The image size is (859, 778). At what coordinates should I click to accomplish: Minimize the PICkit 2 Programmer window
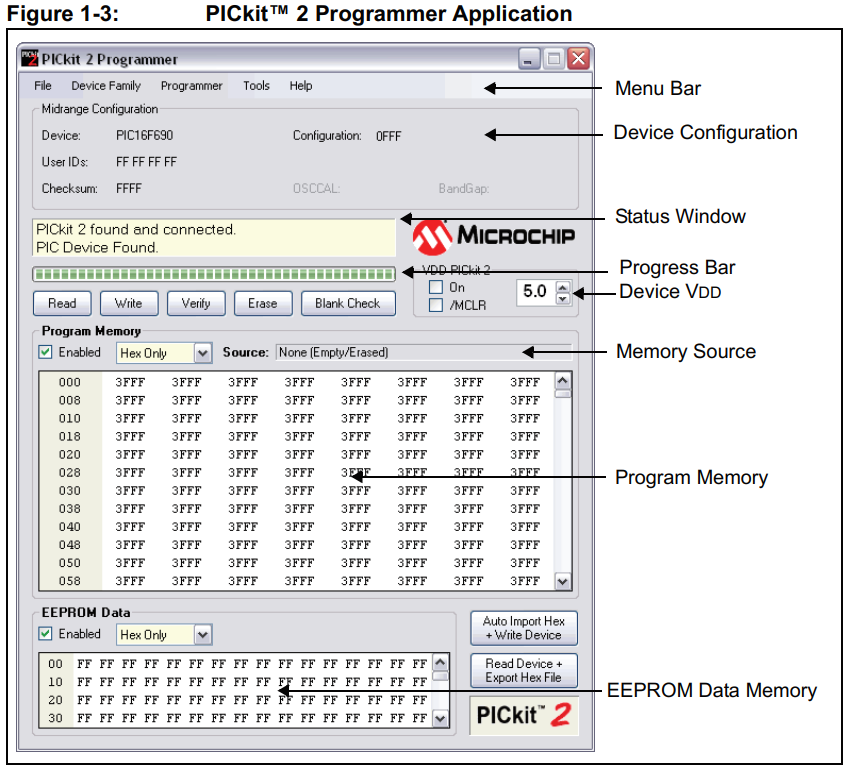click(529, 59)
